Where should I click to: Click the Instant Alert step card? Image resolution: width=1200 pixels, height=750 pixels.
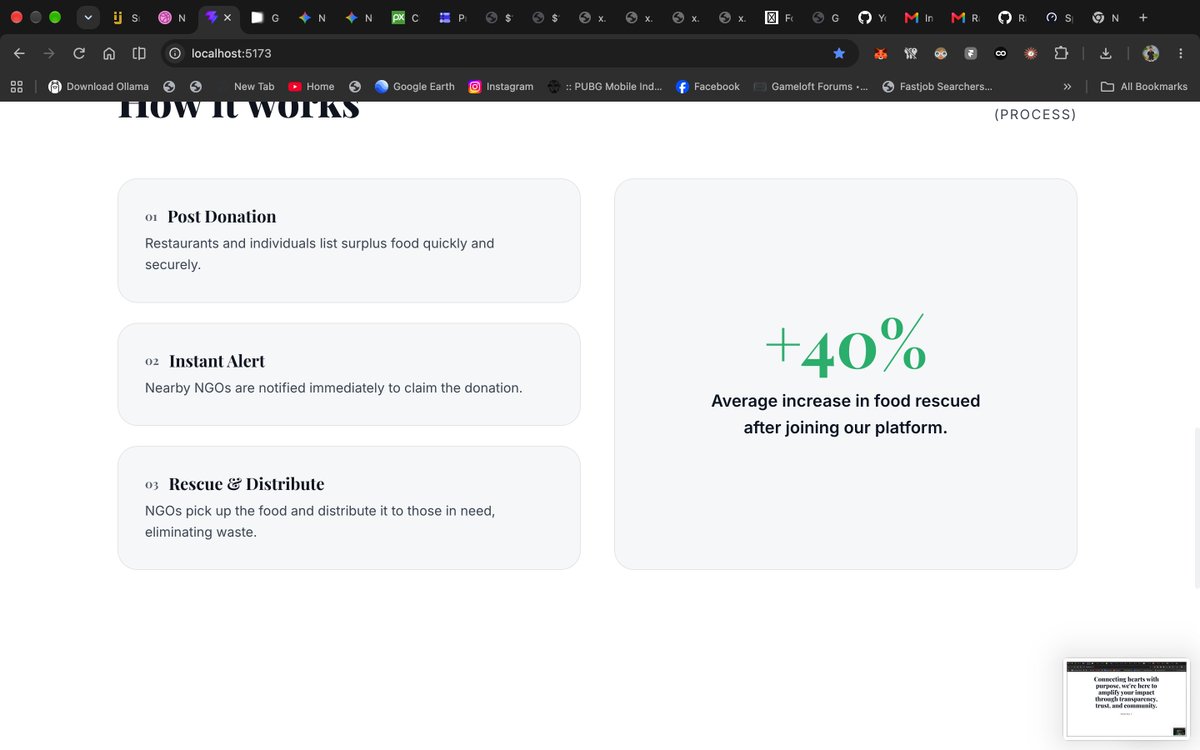[x=349, y=374]
